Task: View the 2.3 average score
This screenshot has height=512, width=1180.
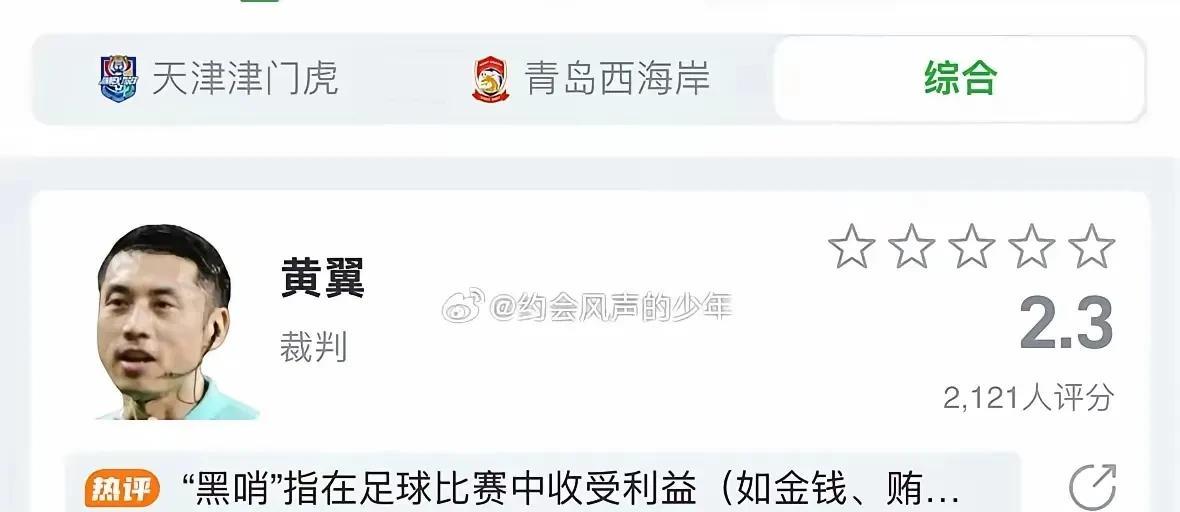Action: tap(1066, 324)
